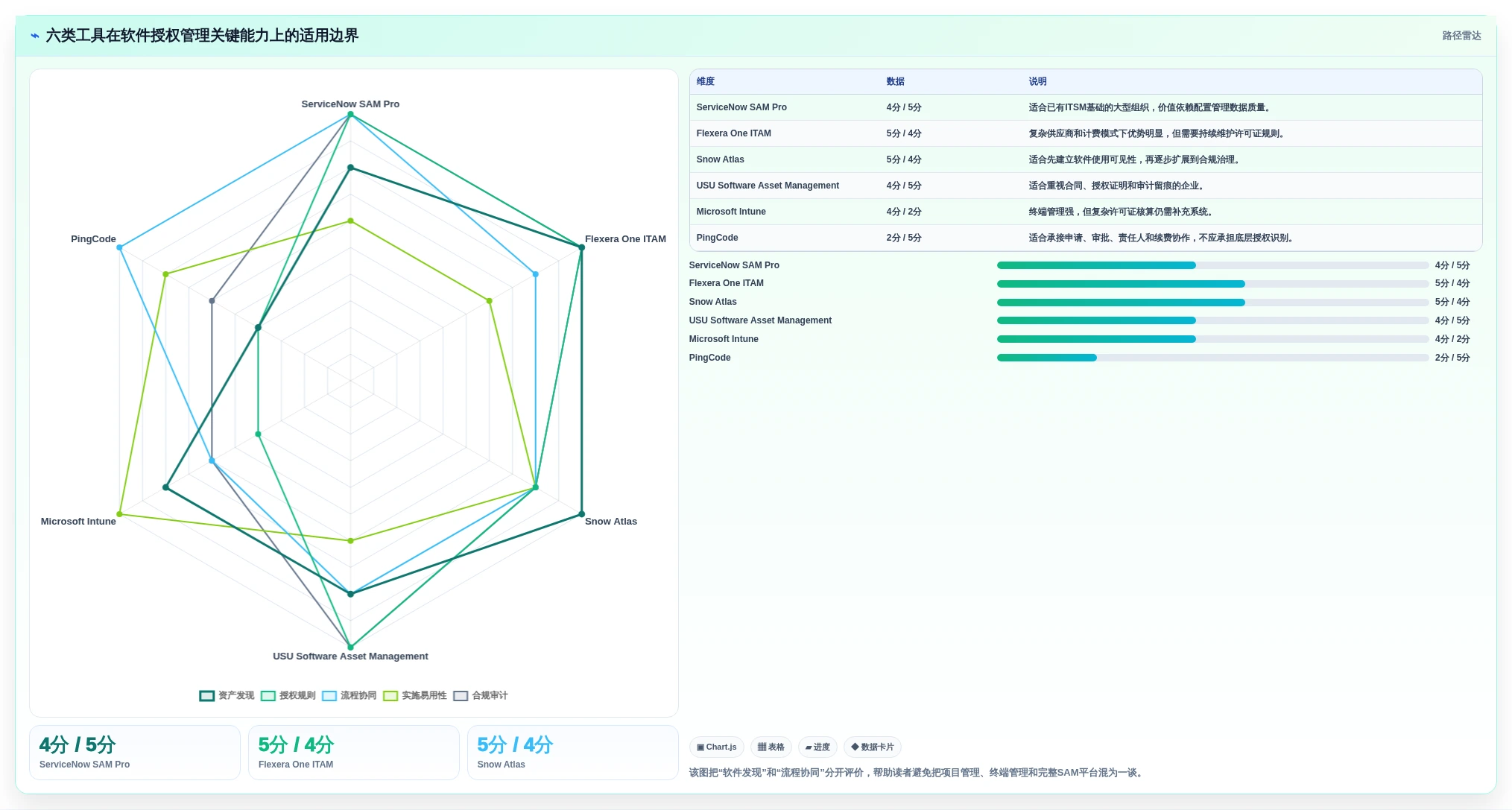This screenshot has height=810, width=1512.
Task: Select ServiceNow SAM Pro table row
Action: [1086, 108]
